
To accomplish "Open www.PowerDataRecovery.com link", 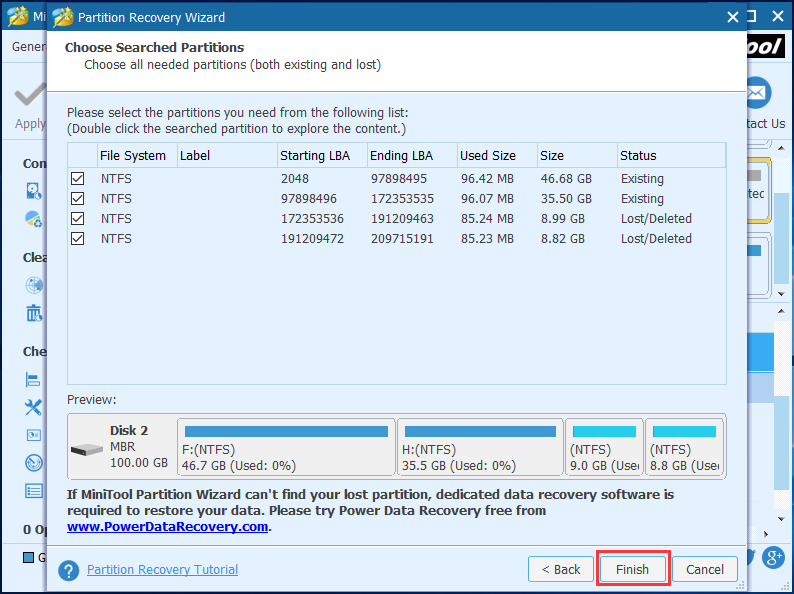I will click(168, 527).
